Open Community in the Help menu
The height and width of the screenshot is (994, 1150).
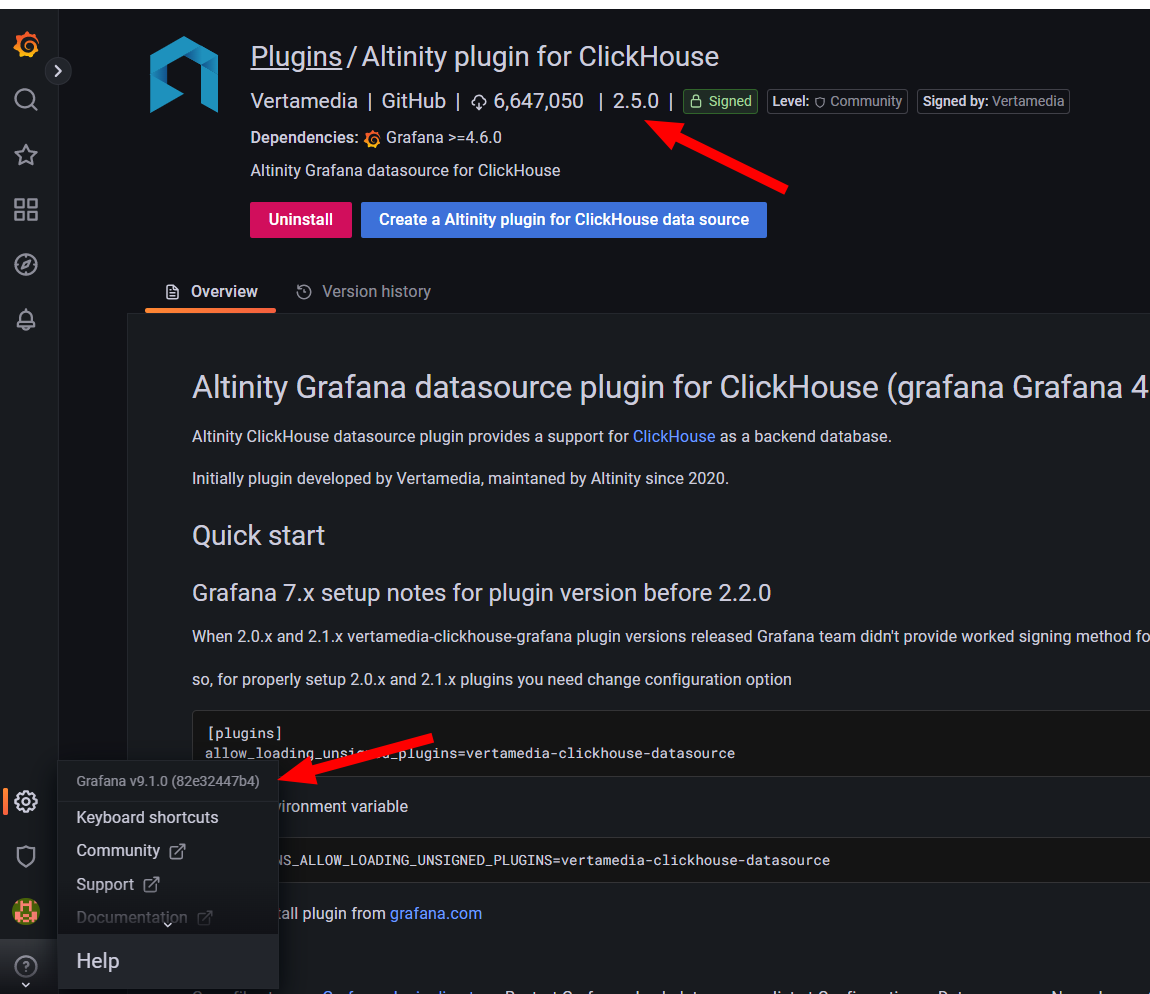point(118,850)
